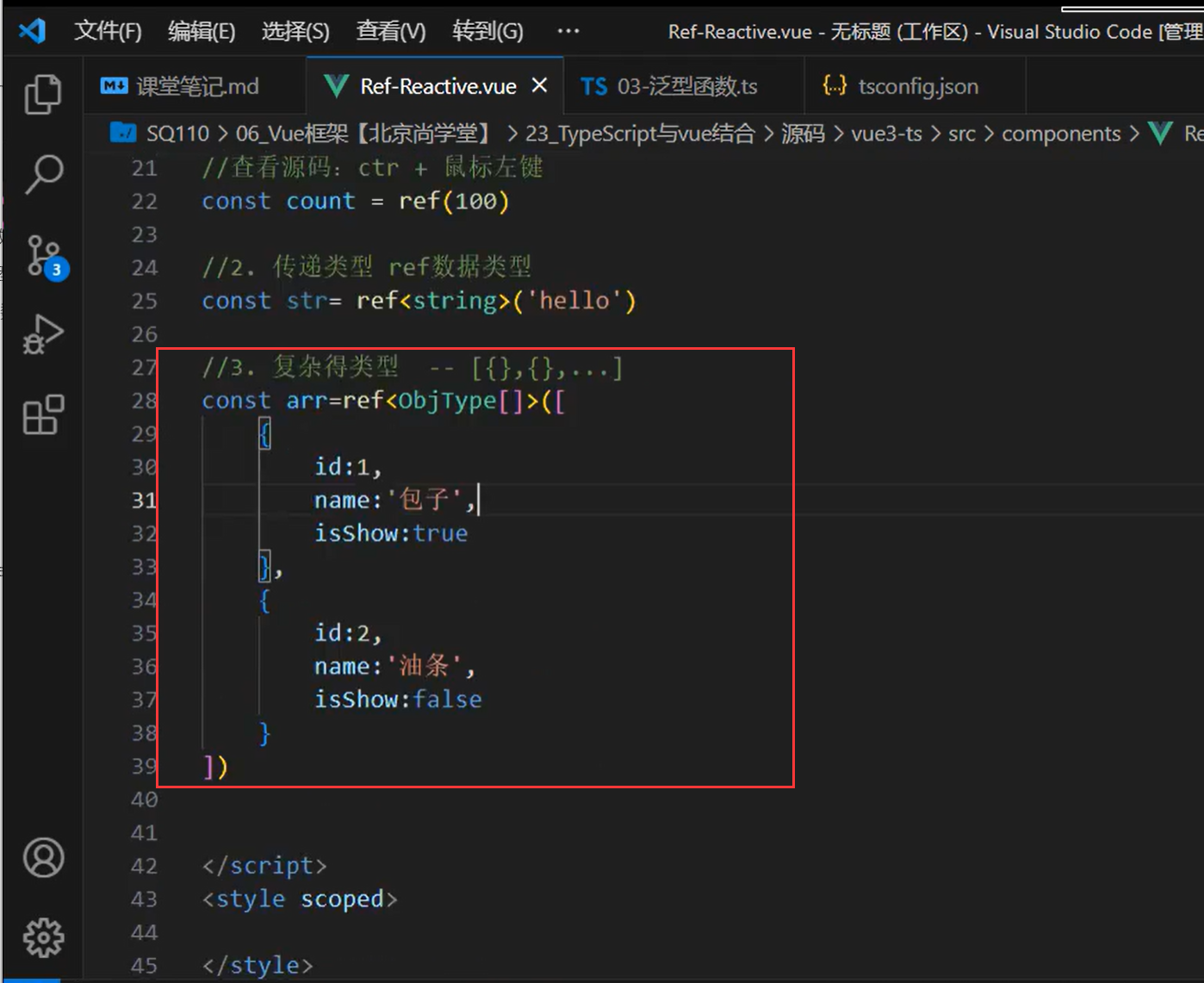This screenshot has height=983, width=1204.
Task: Click the 源码 breadcrumb
Action: point(803,134)
